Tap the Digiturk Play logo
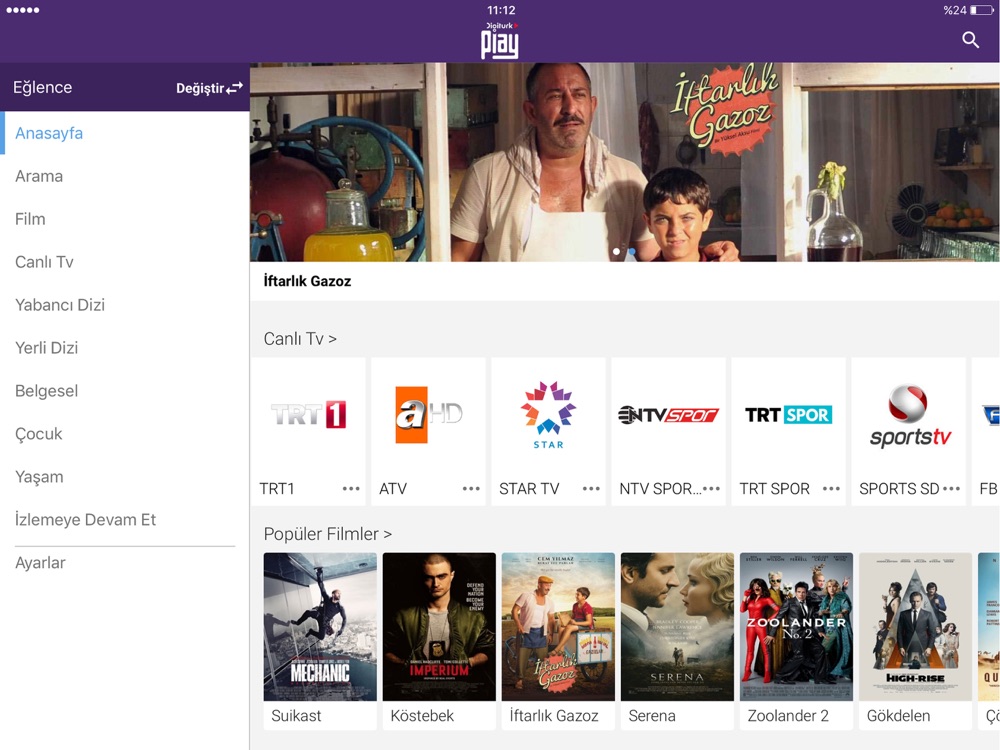This screenshot has width=1000, height=750. 500,41
